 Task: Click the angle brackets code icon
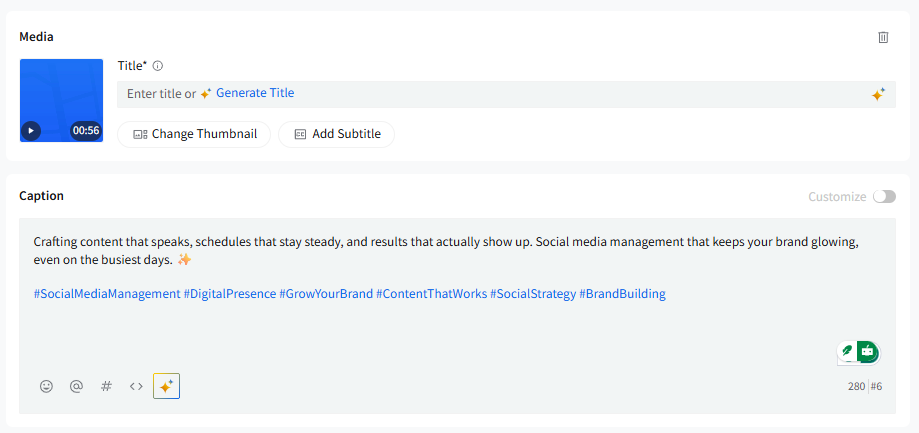136,386
